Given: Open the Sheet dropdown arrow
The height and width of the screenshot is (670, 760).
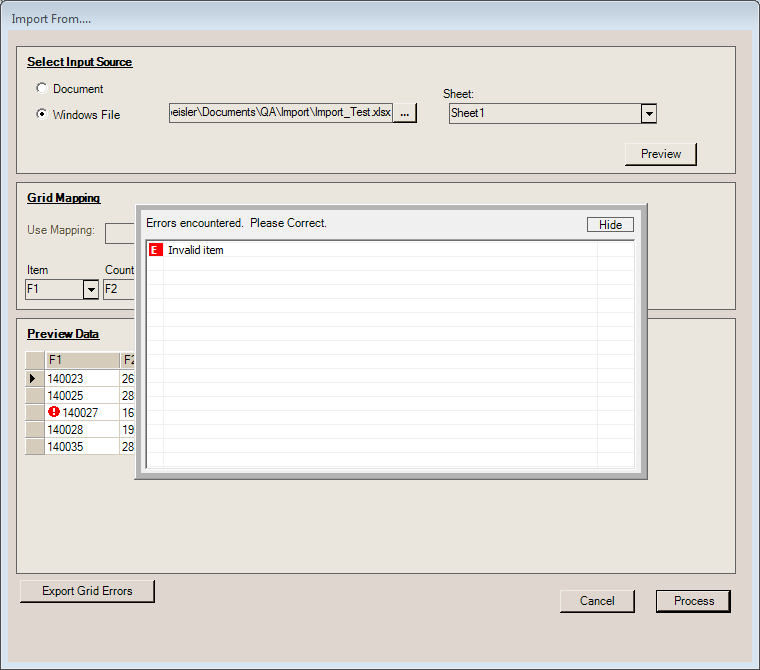Looking at the screenshot, I should (x=649, y=114).
